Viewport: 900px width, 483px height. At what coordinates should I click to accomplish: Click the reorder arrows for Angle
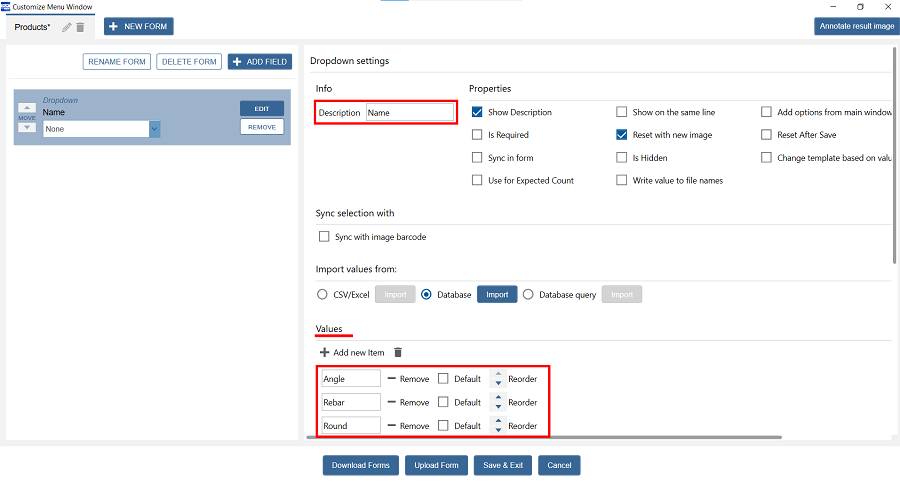(x=497, y=379)
